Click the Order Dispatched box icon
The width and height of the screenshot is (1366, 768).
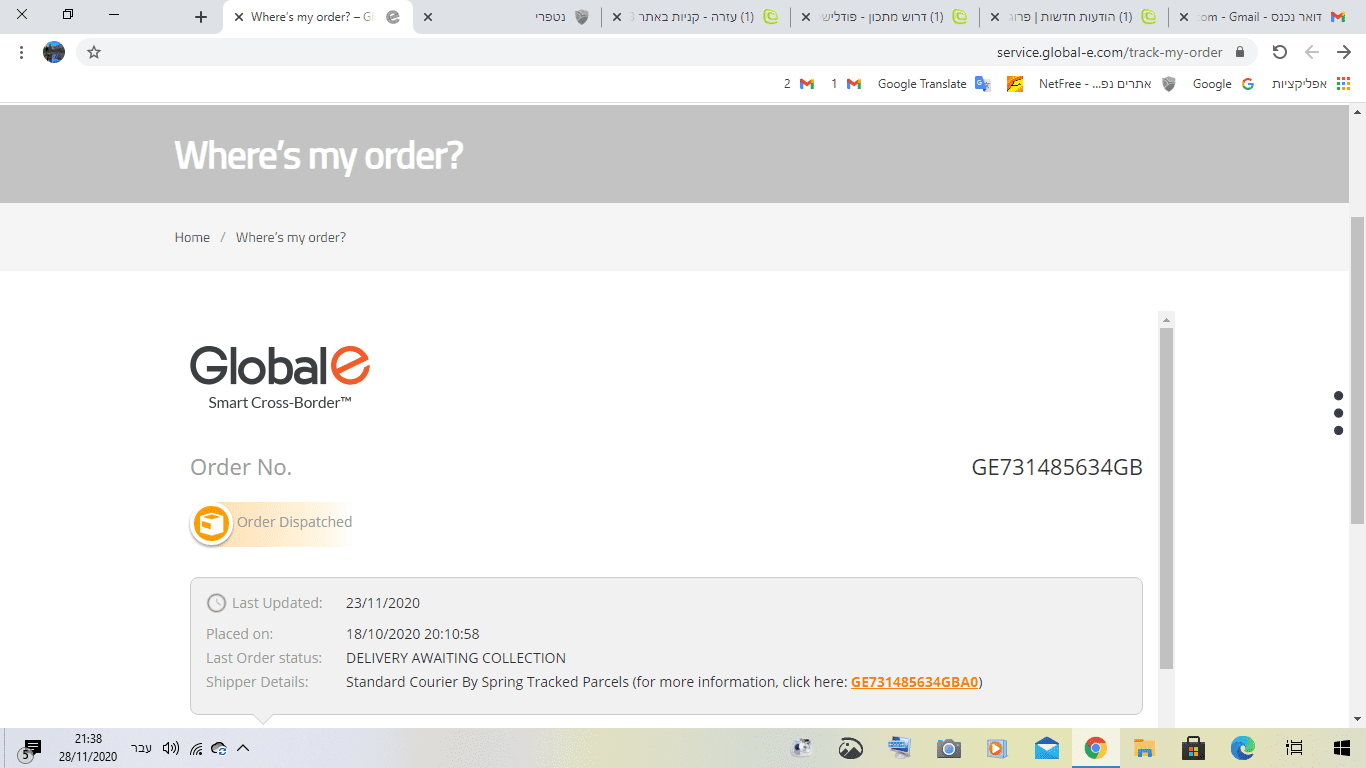pos(212,523)
